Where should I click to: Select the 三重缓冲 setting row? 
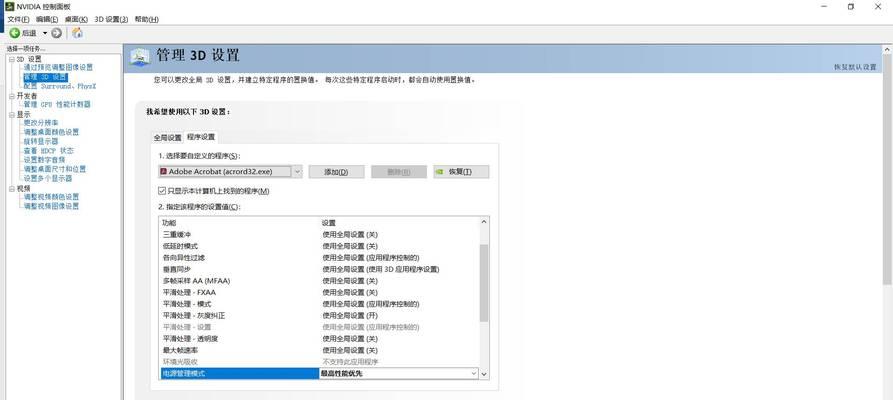(319, 235)
